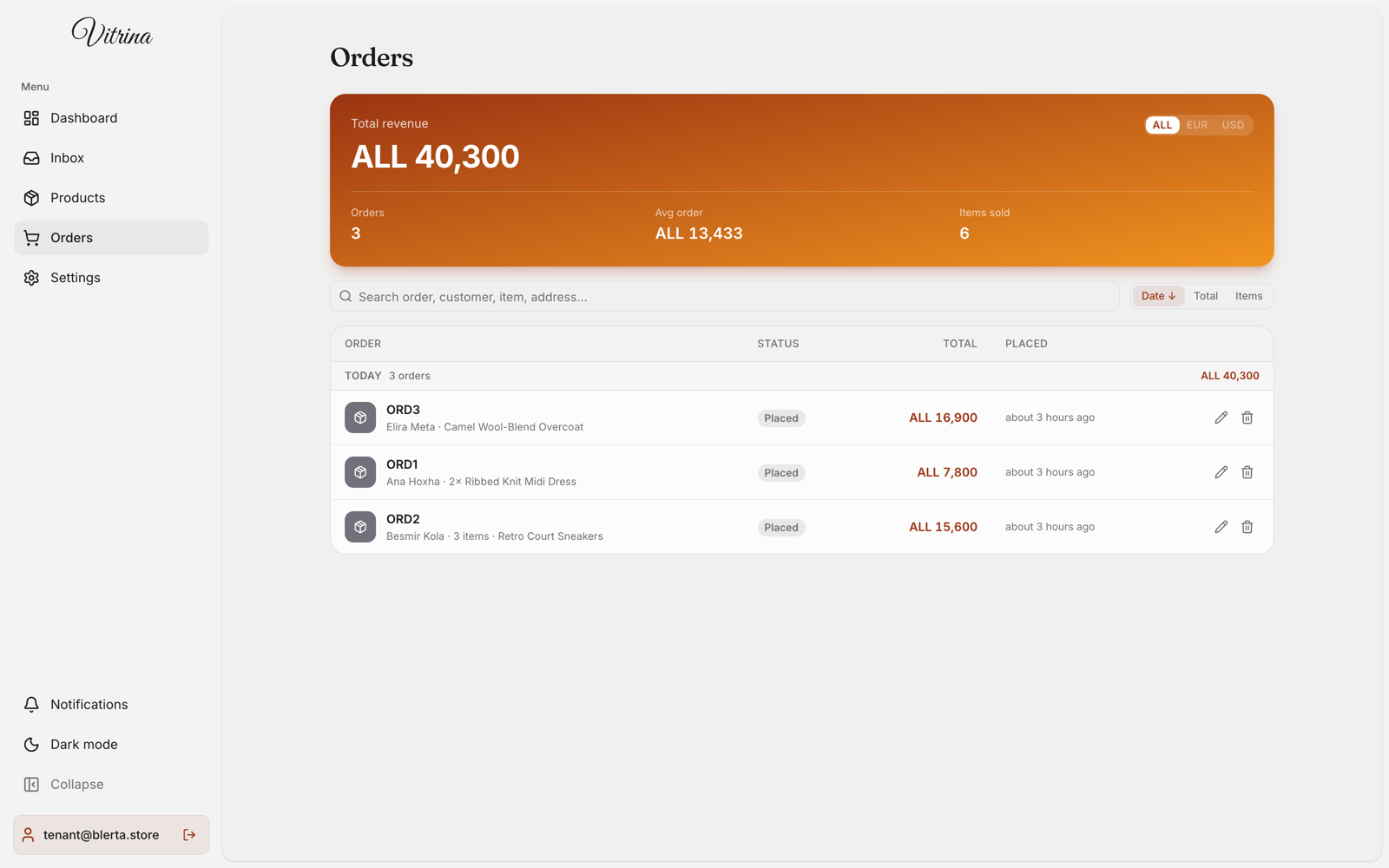Open Settings from the sidebar
This screenshot has width=1389, height=868.
pyautogui.click(x=111, y=278)
